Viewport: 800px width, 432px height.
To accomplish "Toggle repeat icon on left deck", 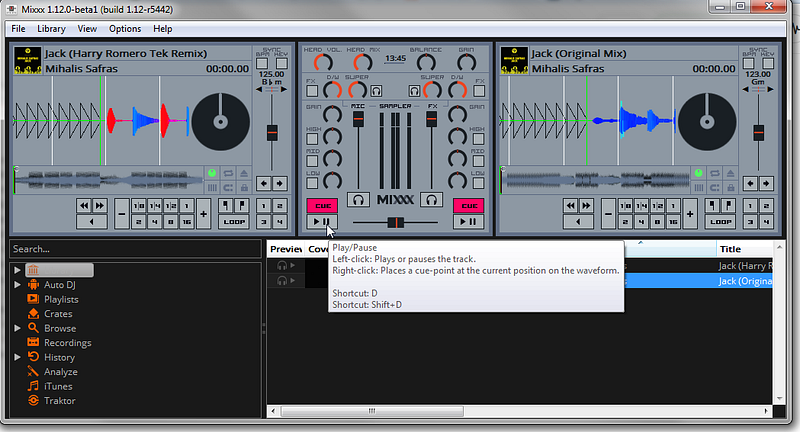I will pos(228,173).
